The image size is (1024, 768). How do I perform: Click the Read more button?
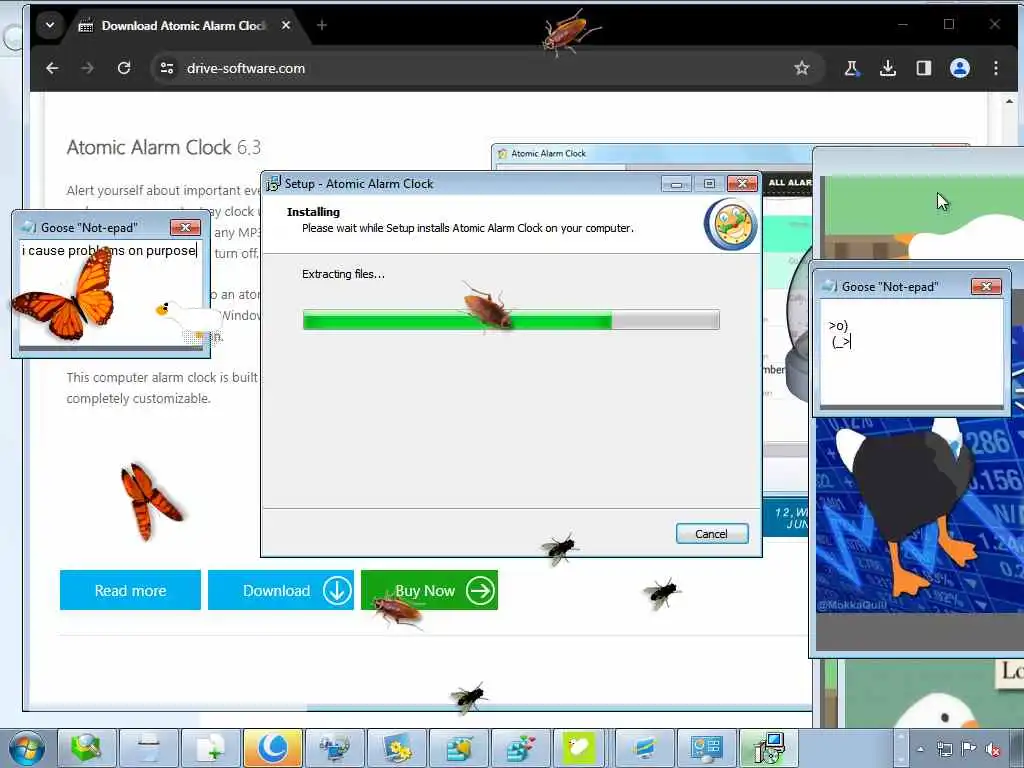pyautogui.click(x=130, y=590)
